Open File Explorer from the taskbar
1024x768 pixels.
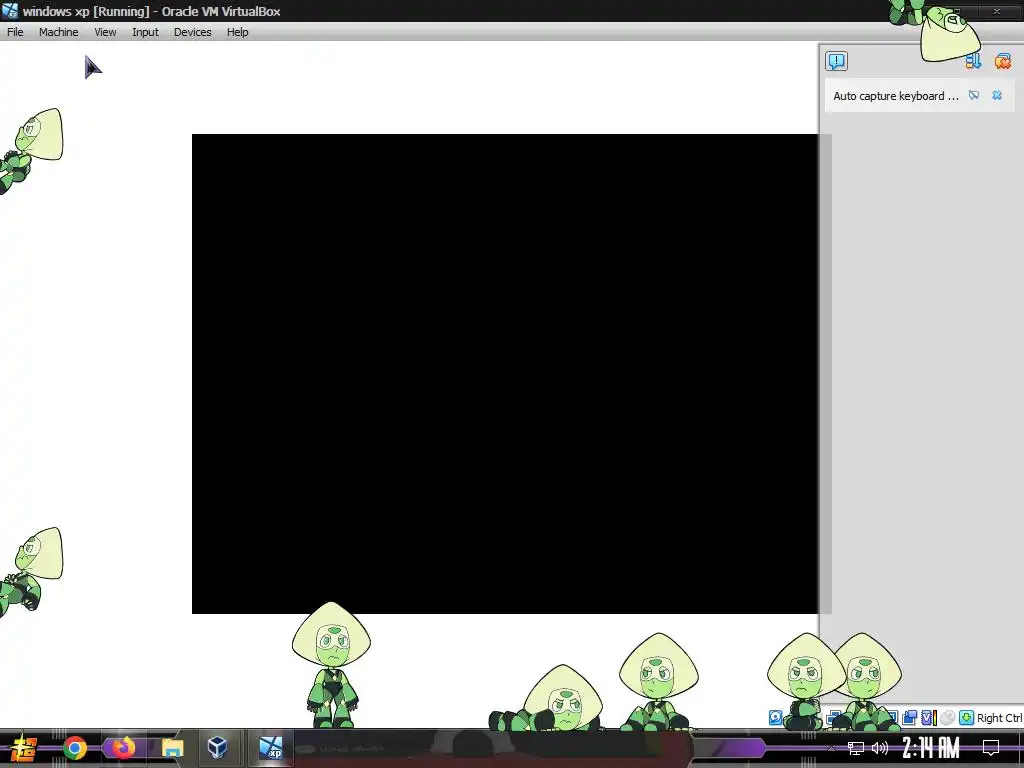pos(172,748)
